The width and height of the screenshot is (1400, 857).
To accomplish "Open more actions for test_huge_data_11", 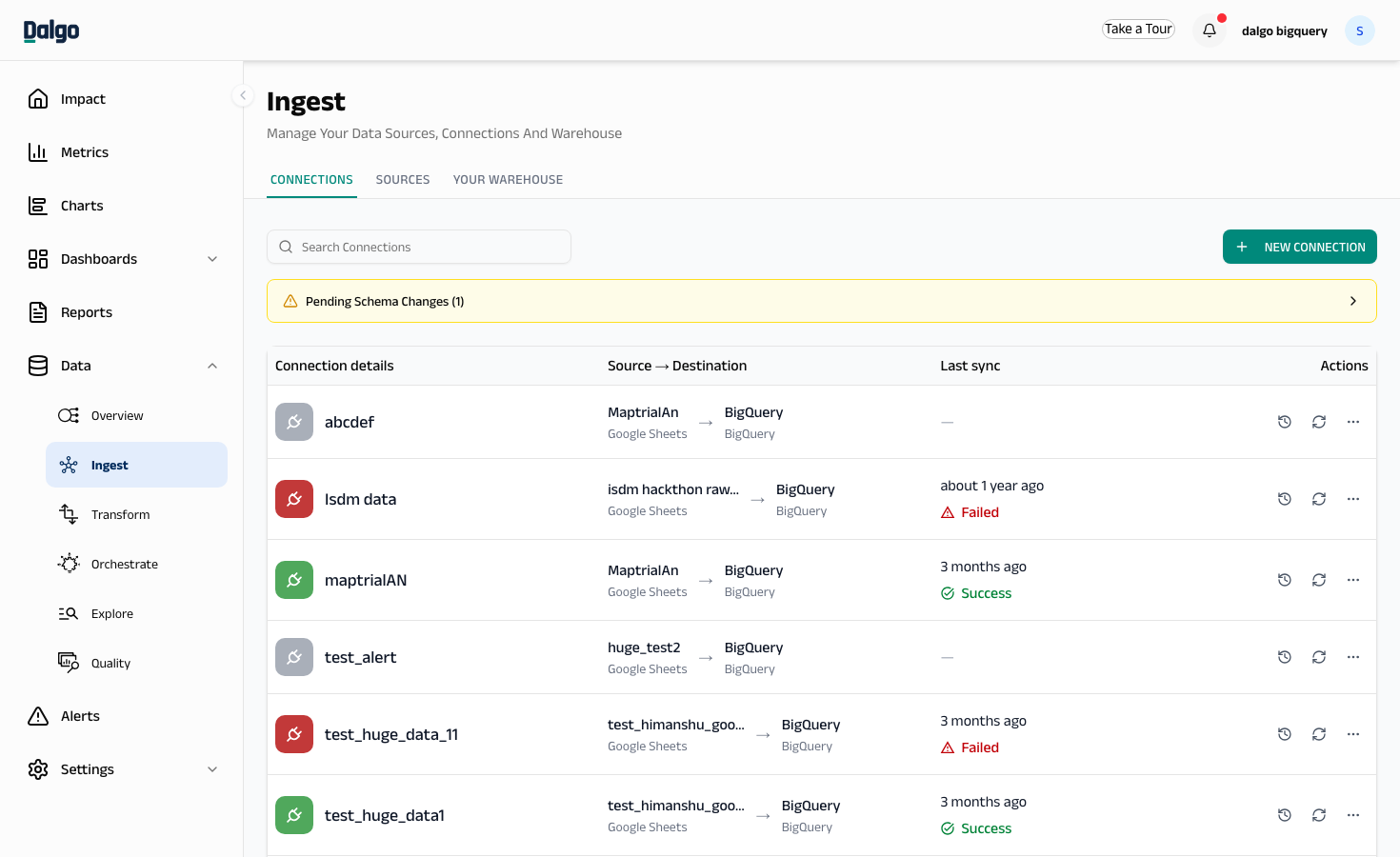I will (1353, 734).
